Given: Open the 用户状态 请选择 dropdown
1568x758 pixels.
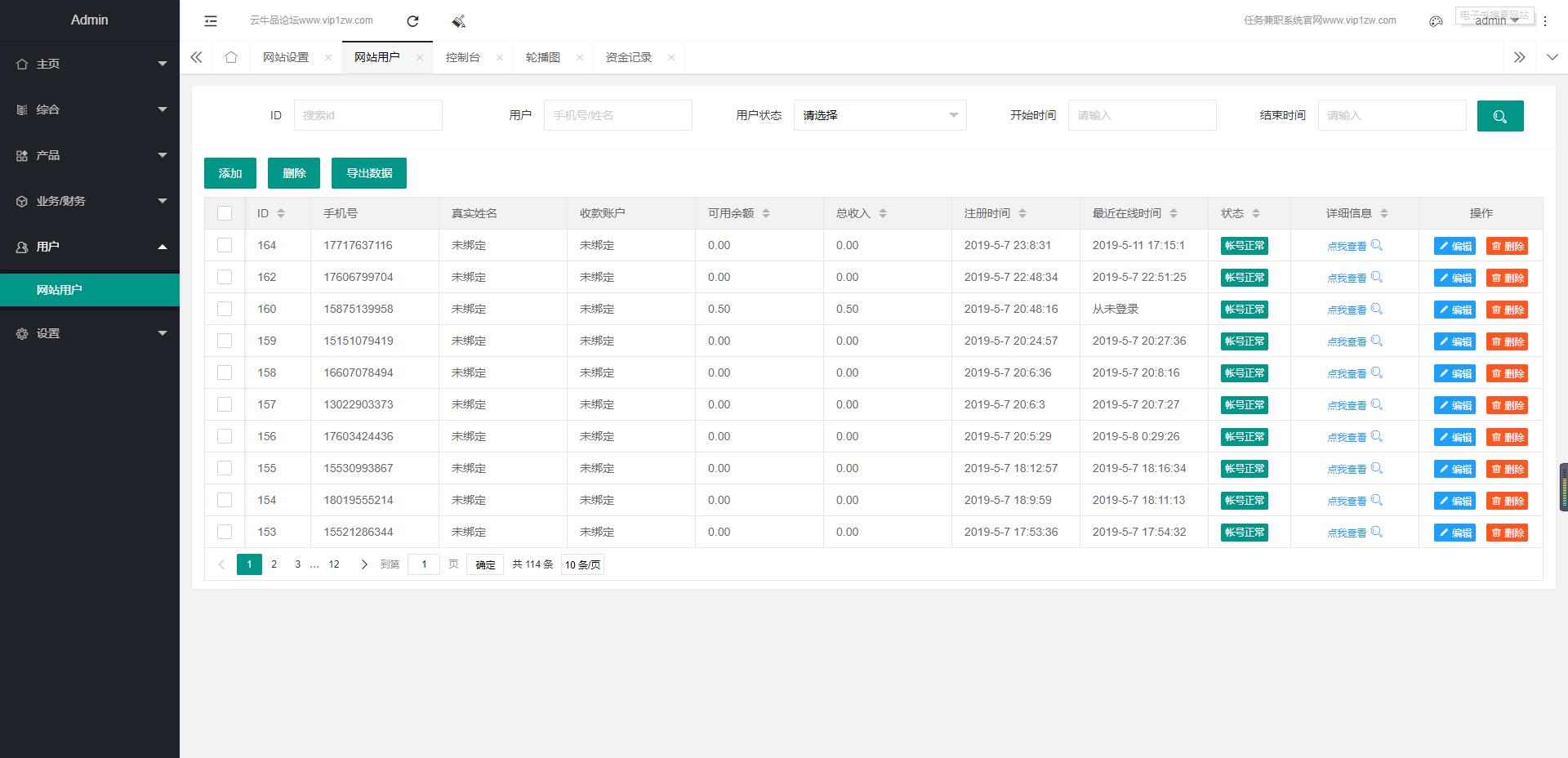Looking at the screenshot, I should point(880,115).
